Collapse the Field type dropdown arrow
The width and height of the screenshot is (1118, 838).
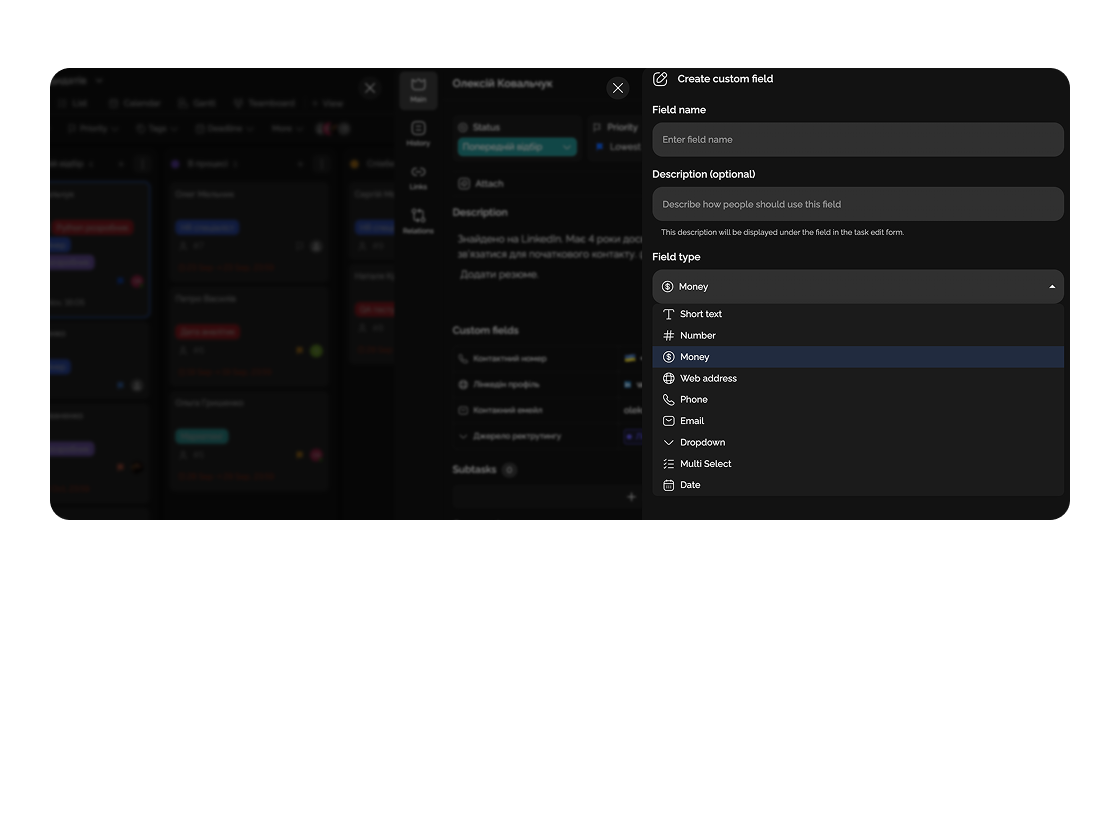click(1052, 287)
